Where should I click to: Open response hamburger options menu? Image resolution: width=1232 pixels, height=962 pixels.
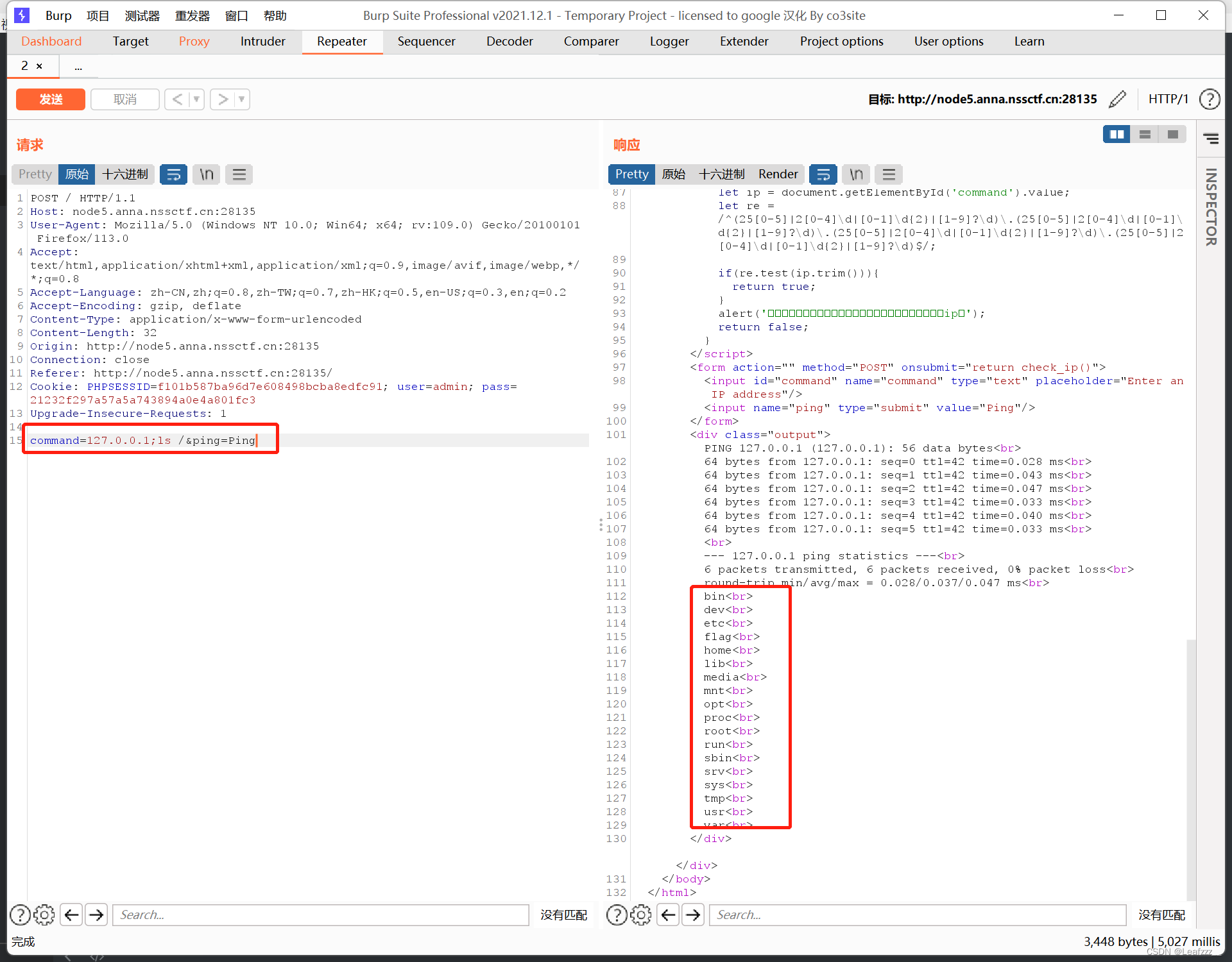[x=889, y=174]
